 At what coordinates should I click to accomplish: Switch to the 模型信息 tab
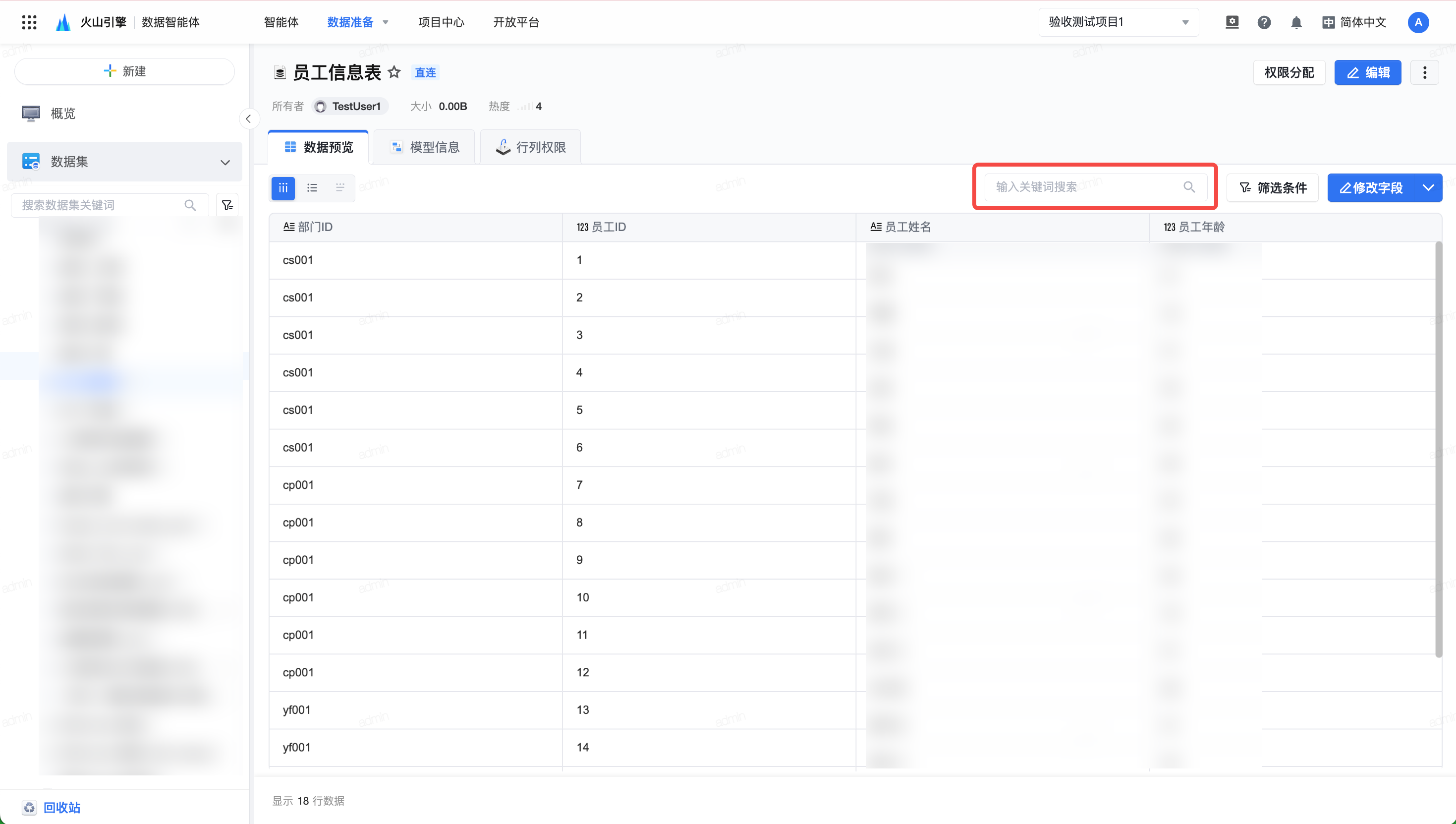coord(425,148)
